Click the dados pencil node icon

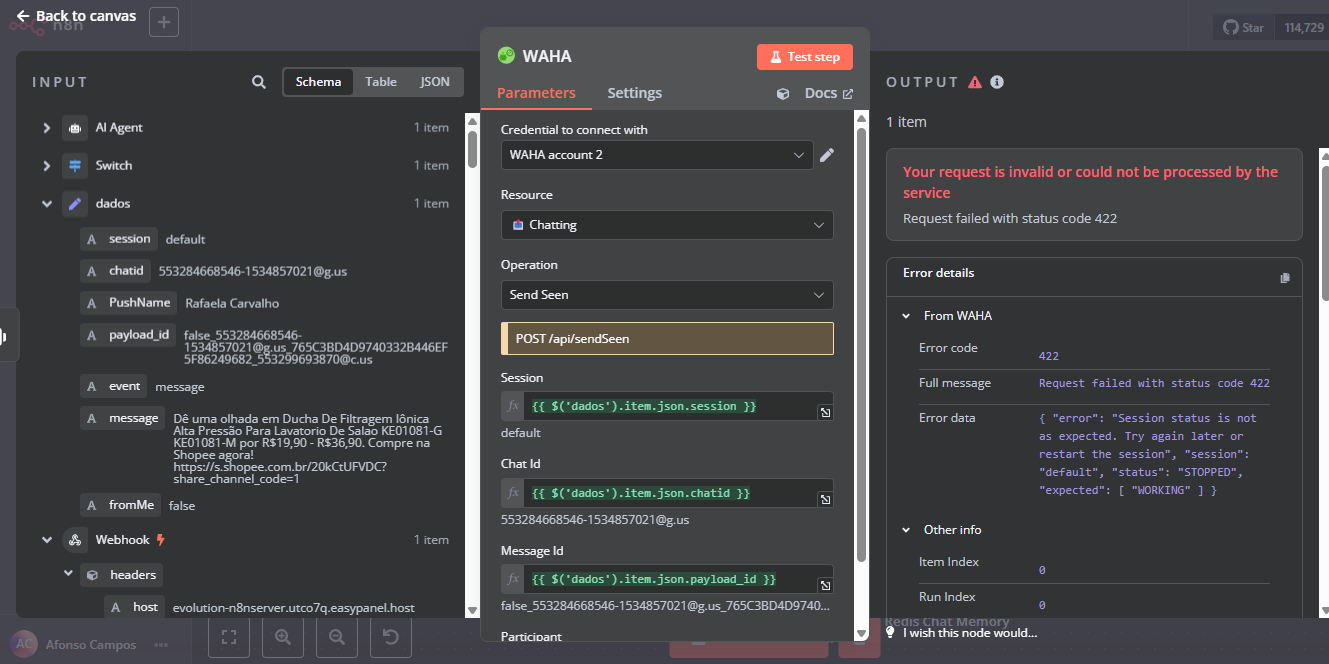coord(74,204)
